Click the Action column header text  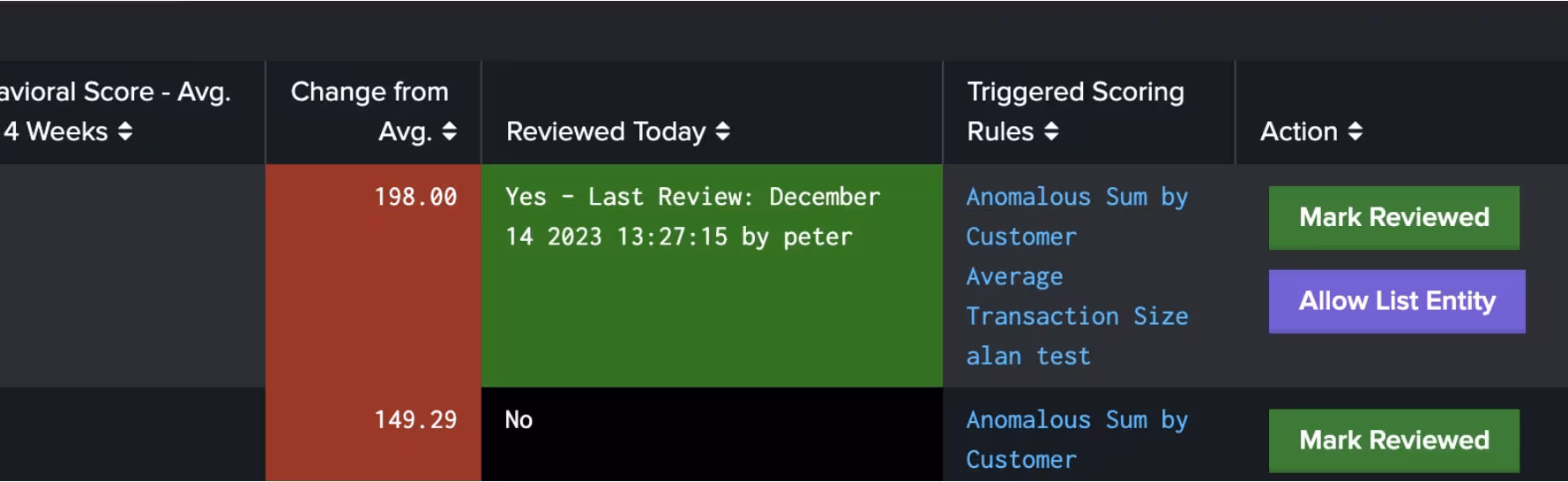coord(1298,132)
